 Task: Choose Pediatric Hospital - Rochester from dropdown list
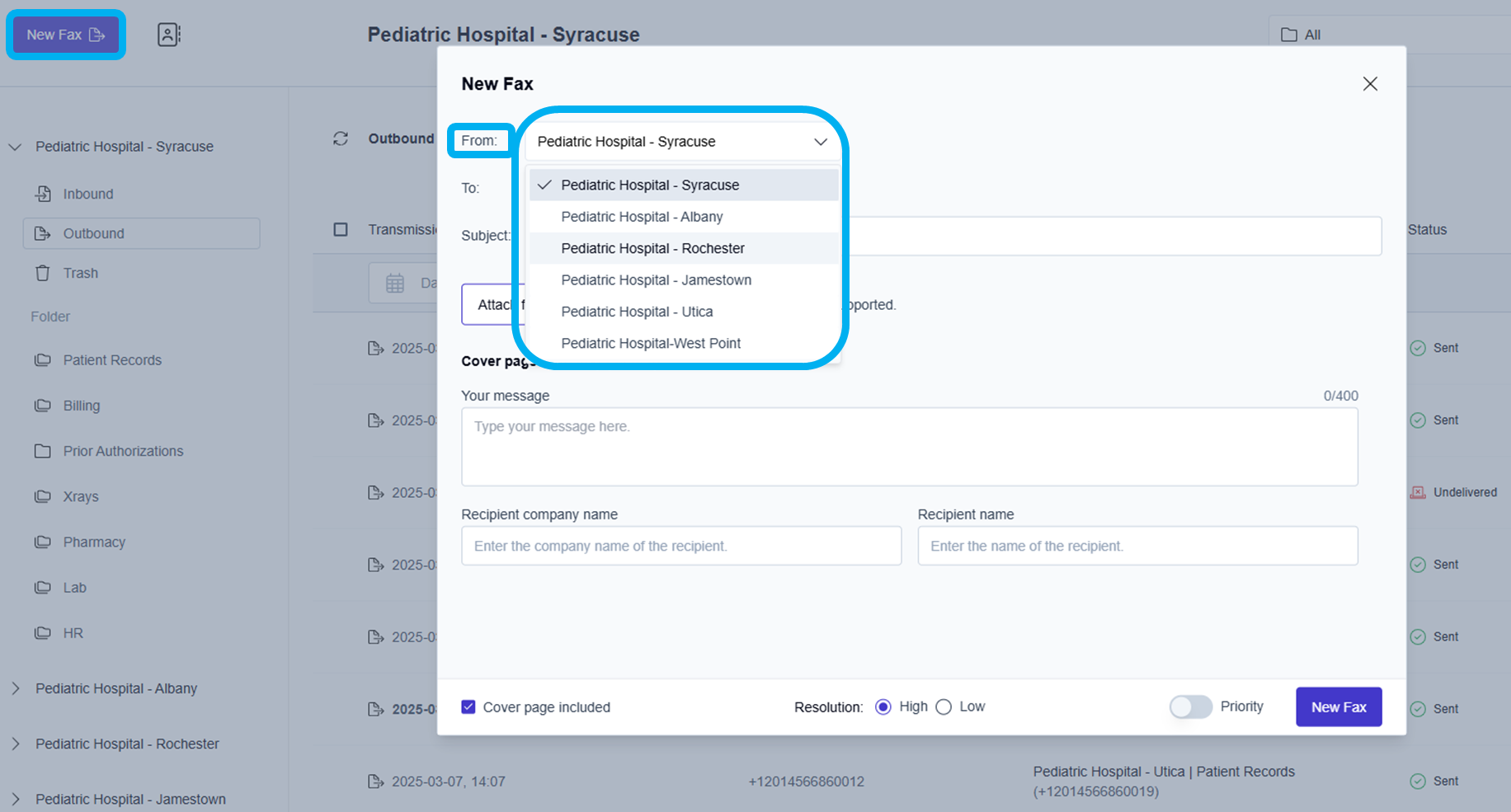(652, 248)
